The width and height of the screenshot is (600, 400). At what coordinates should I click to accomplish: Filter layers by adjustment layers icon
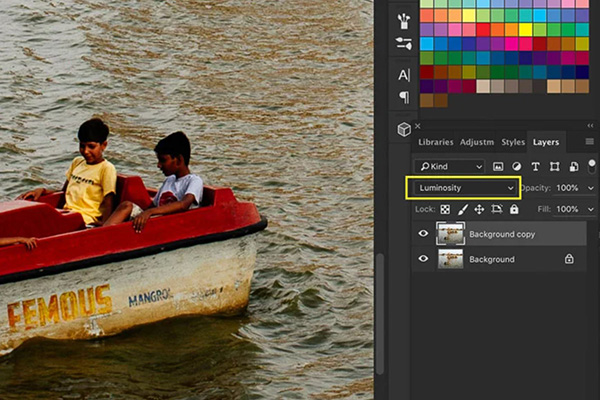tap(517, 166)
